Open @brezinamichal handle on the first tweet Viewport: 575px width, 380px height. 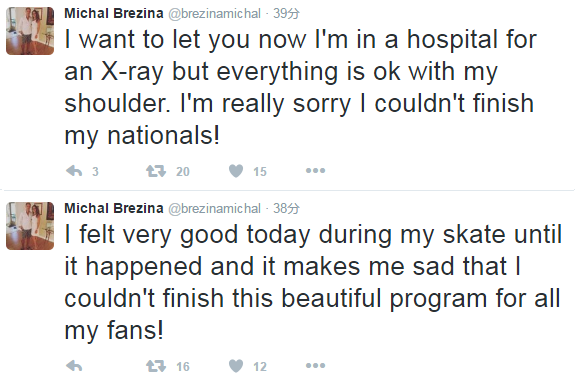pyautogui.click(x=215, y=14)
